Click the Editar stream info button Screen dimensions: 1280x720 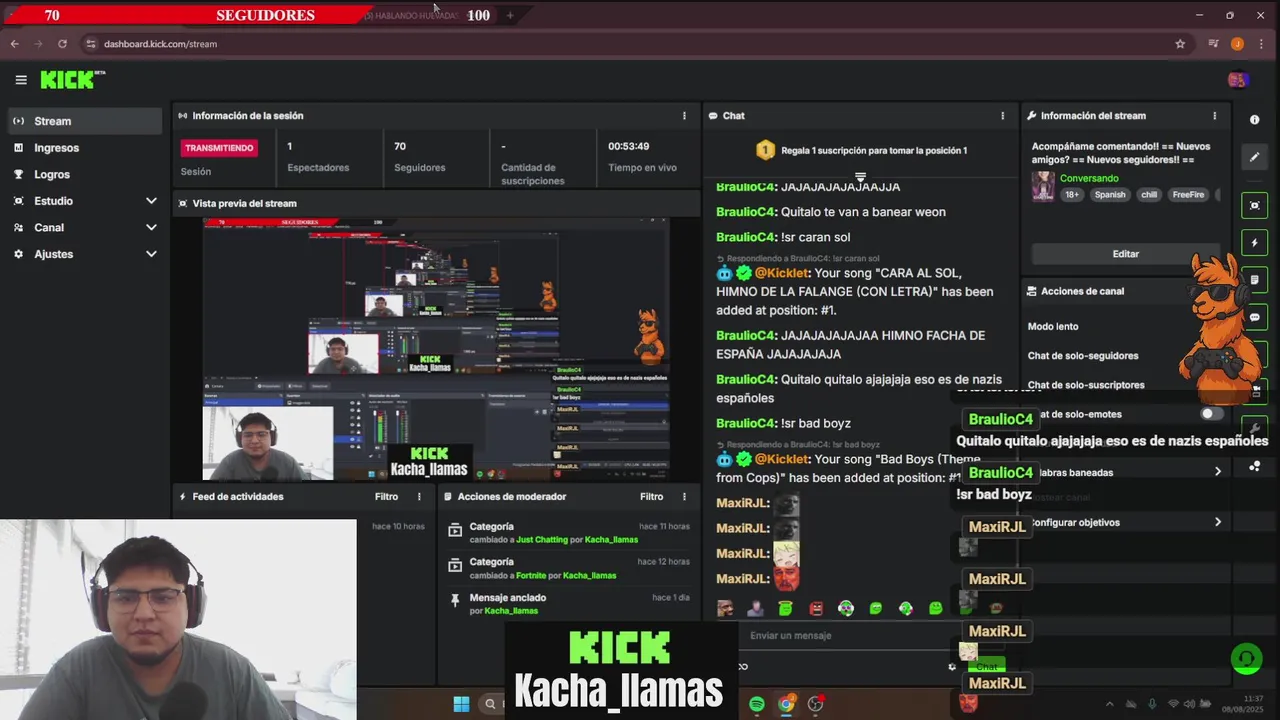1125,254
